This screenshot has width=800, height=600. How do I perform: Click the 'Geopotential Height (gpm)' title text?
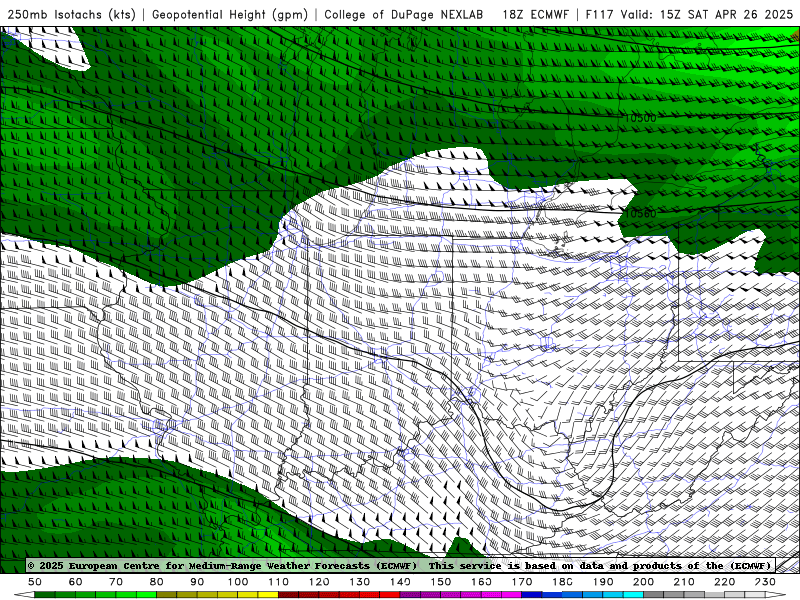(x=230, y=14)
